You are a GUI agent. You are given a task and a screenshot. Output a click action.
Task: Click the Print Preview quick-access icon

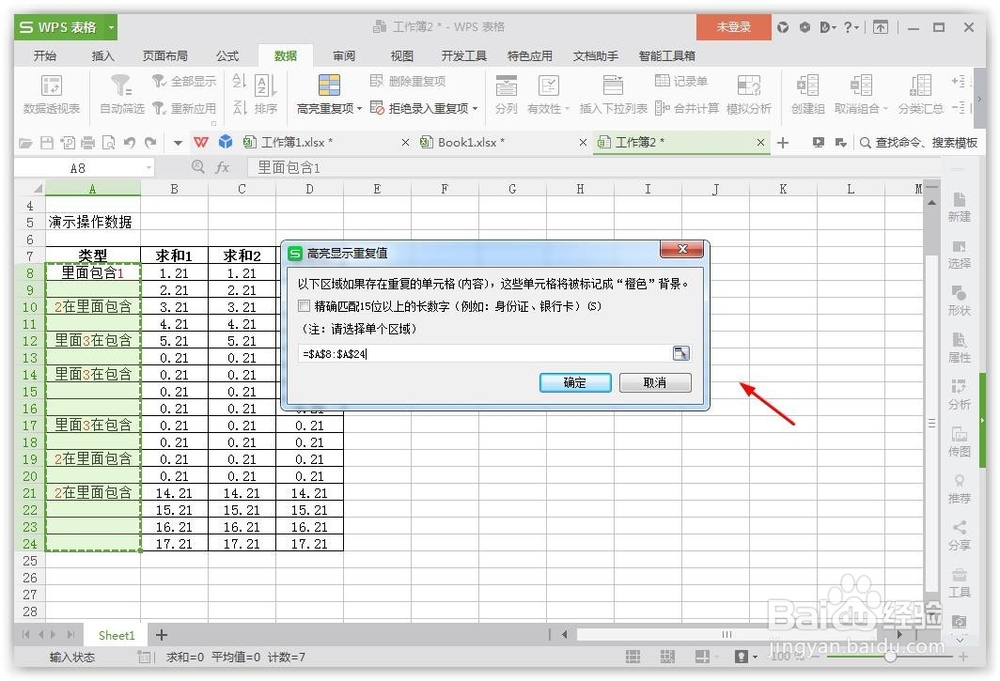pyautogui.click(x=109, y=143)
